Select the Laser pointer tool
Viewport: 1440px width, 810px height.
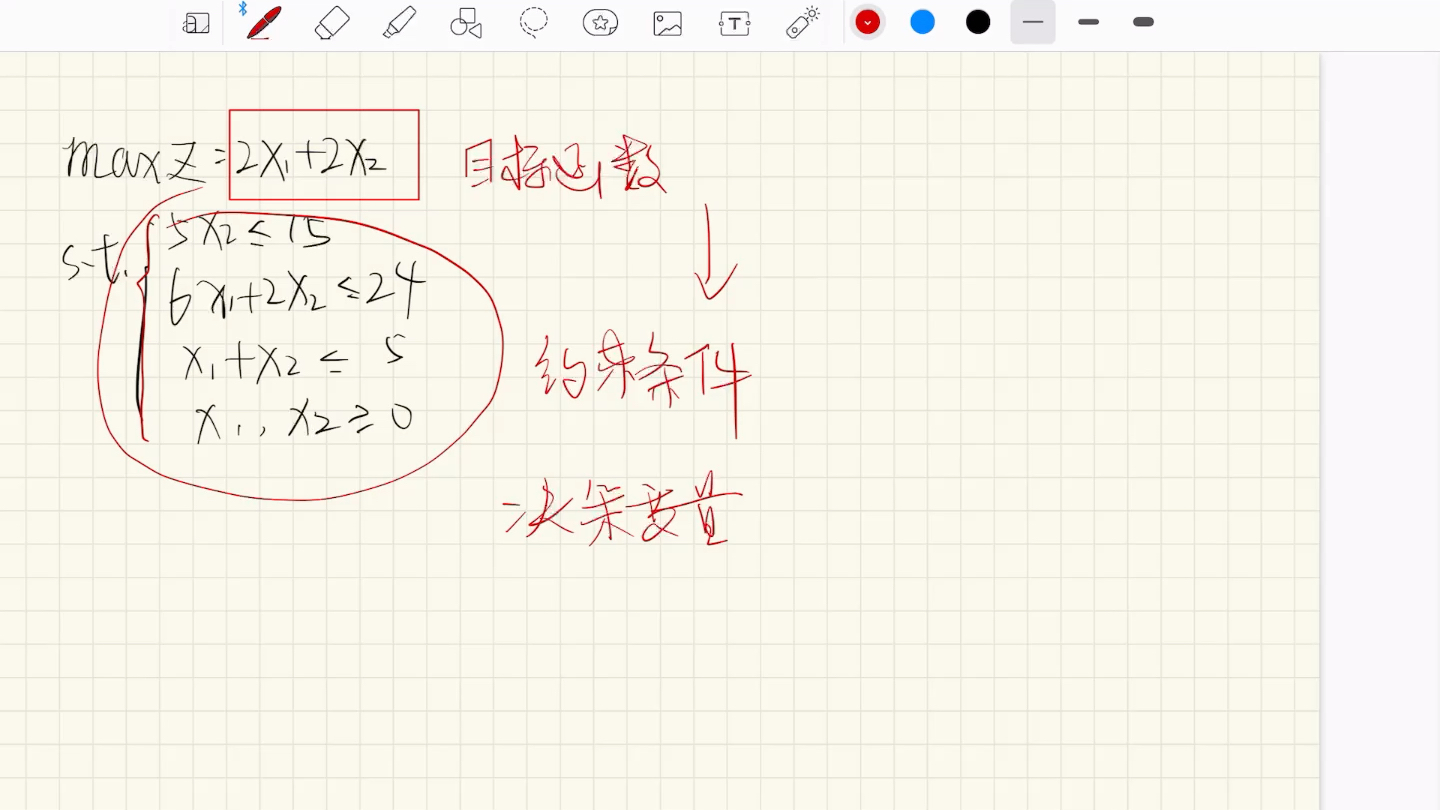803,22
